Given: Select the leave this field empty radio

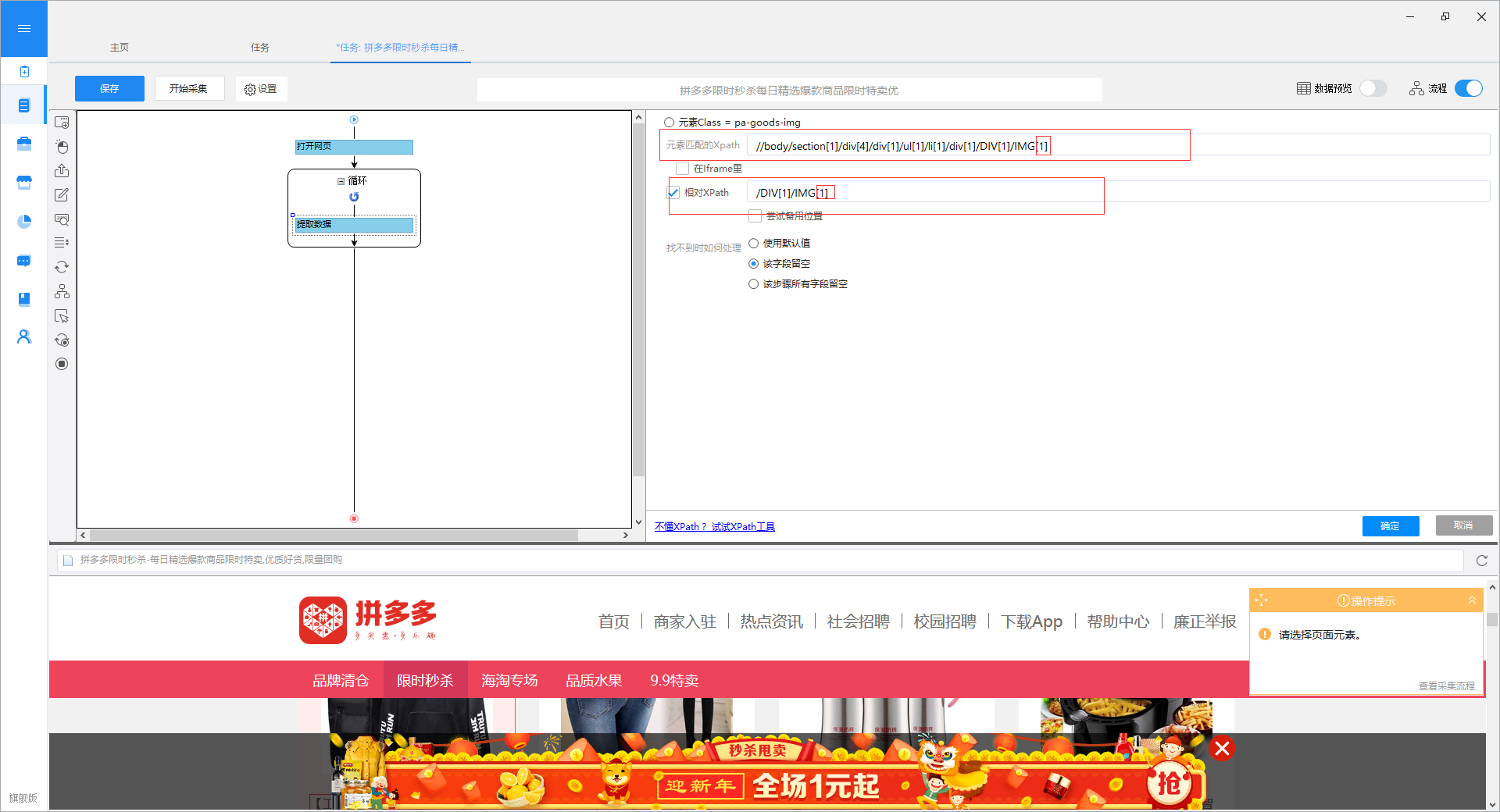Looking at the screenshot, I should point(754,264).
